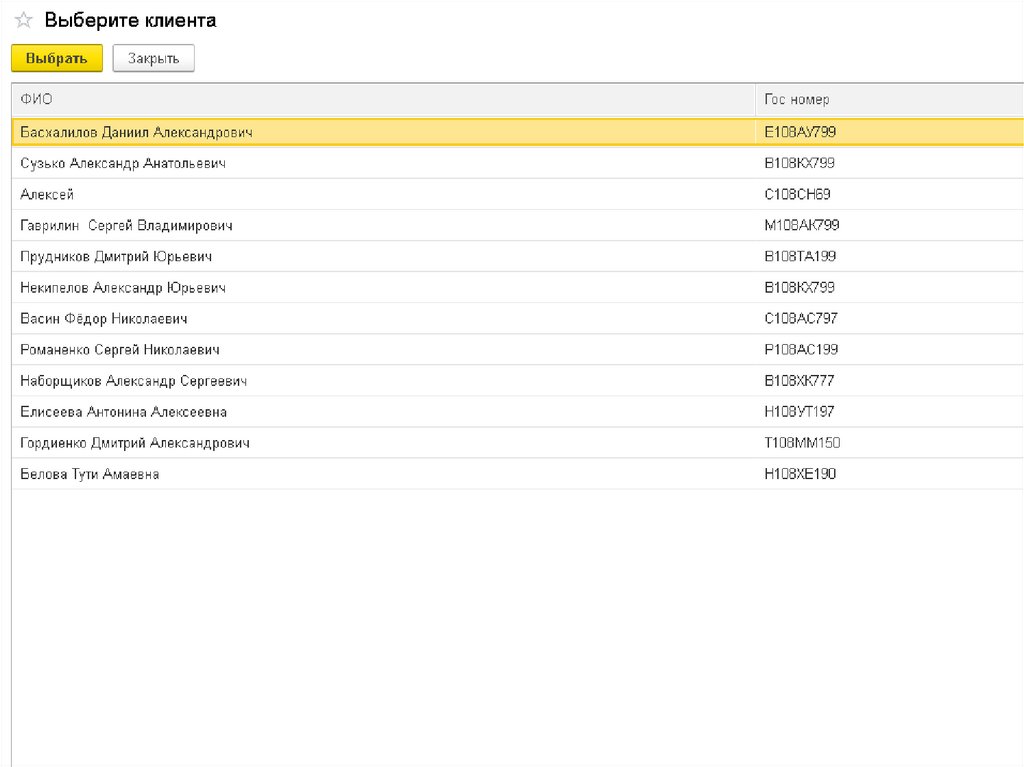Screen dimensions: 1024x767
Task: Sort by the ФИО column header
Action: pos(37,100)
